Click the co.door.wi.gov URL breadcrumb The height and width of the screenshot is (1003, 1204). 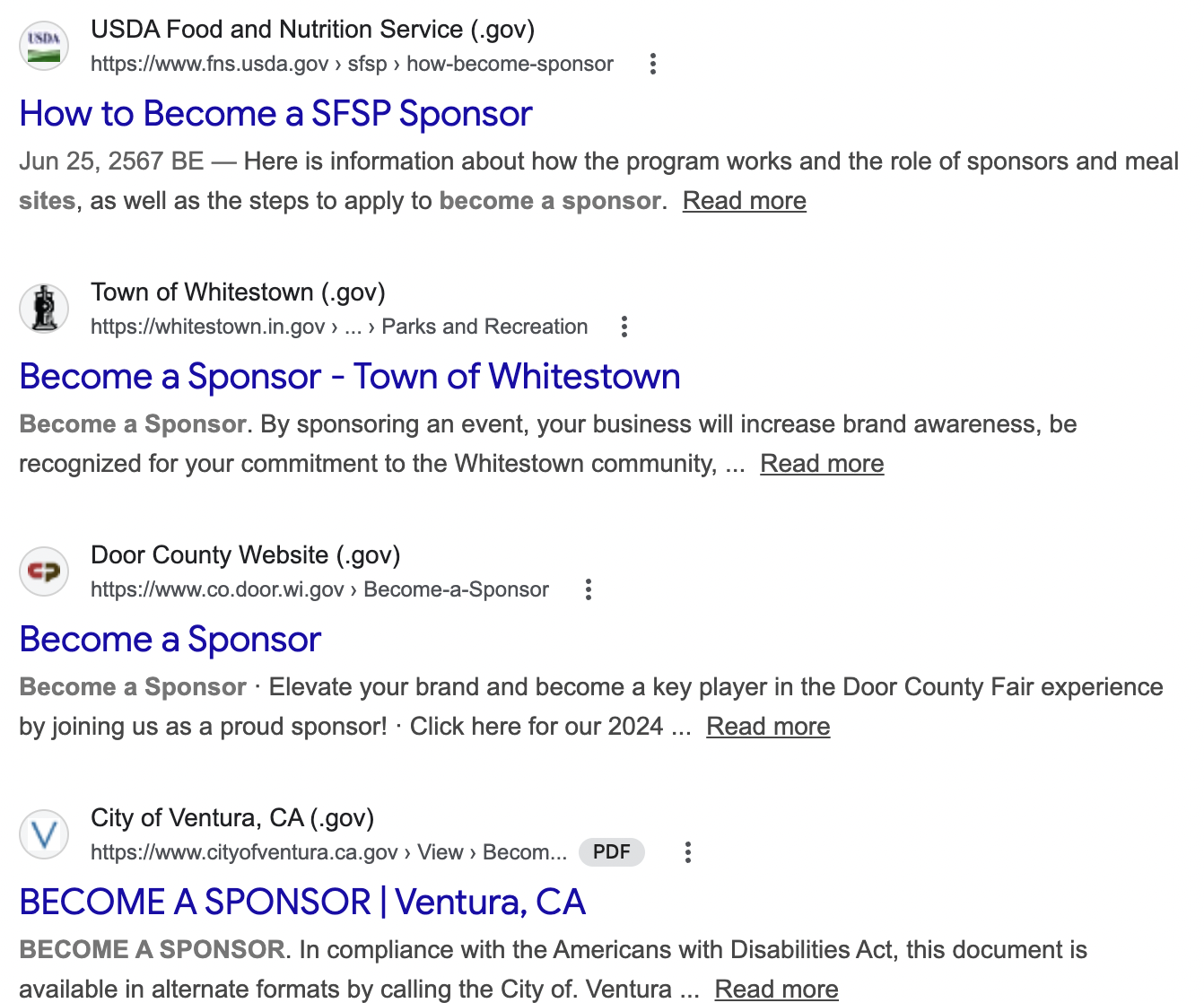click(319, 590)
